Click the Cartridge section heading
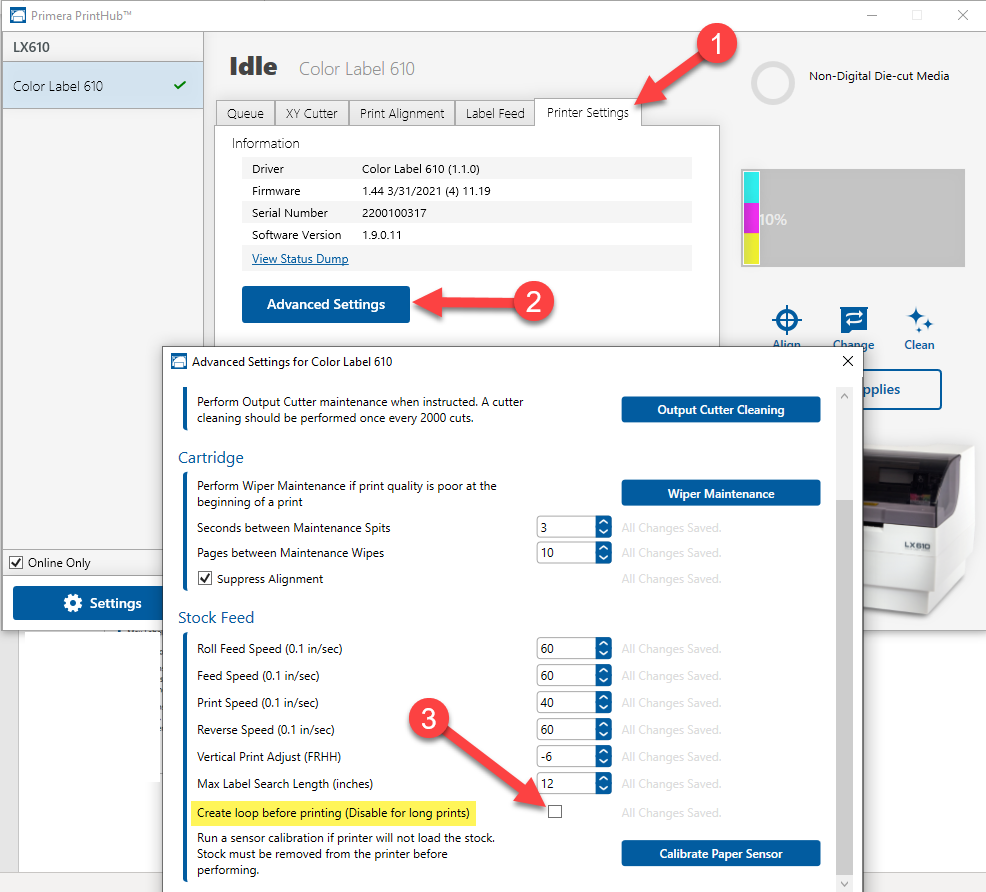Screen dimensions: 986x892 [x=211, y=458]
